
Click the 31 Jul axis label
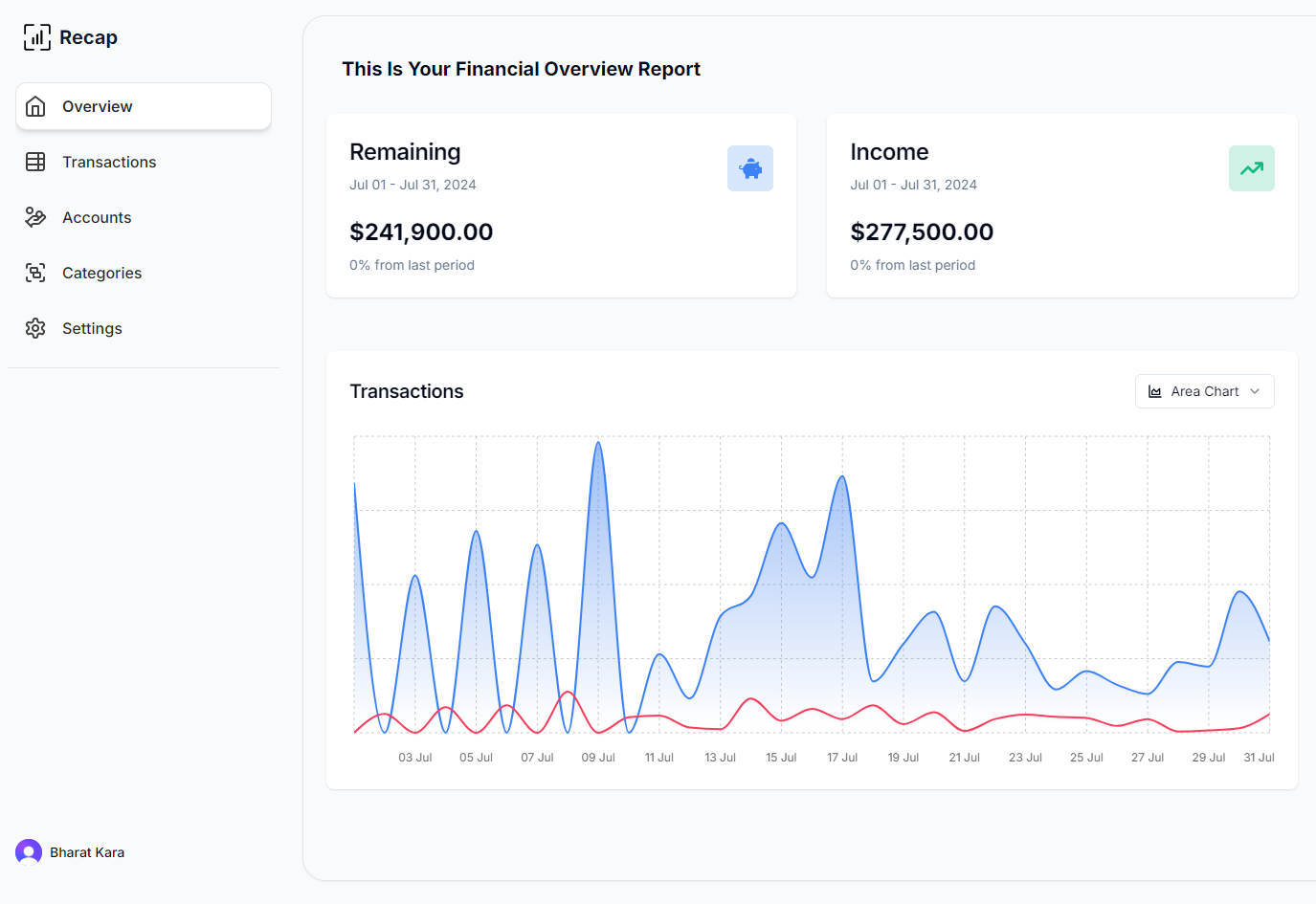tap(1259, 758)
